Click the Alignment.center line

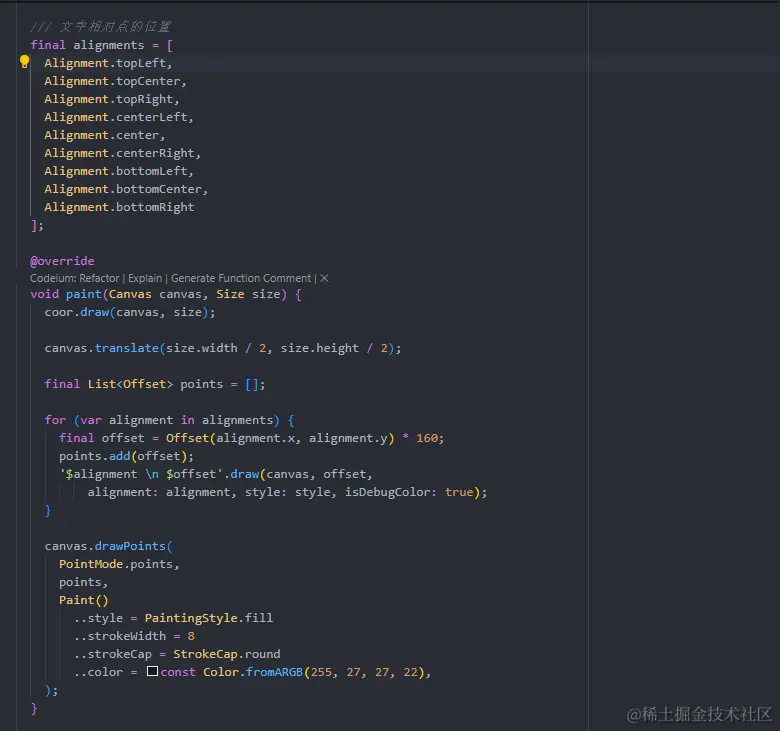pos(104,135)
